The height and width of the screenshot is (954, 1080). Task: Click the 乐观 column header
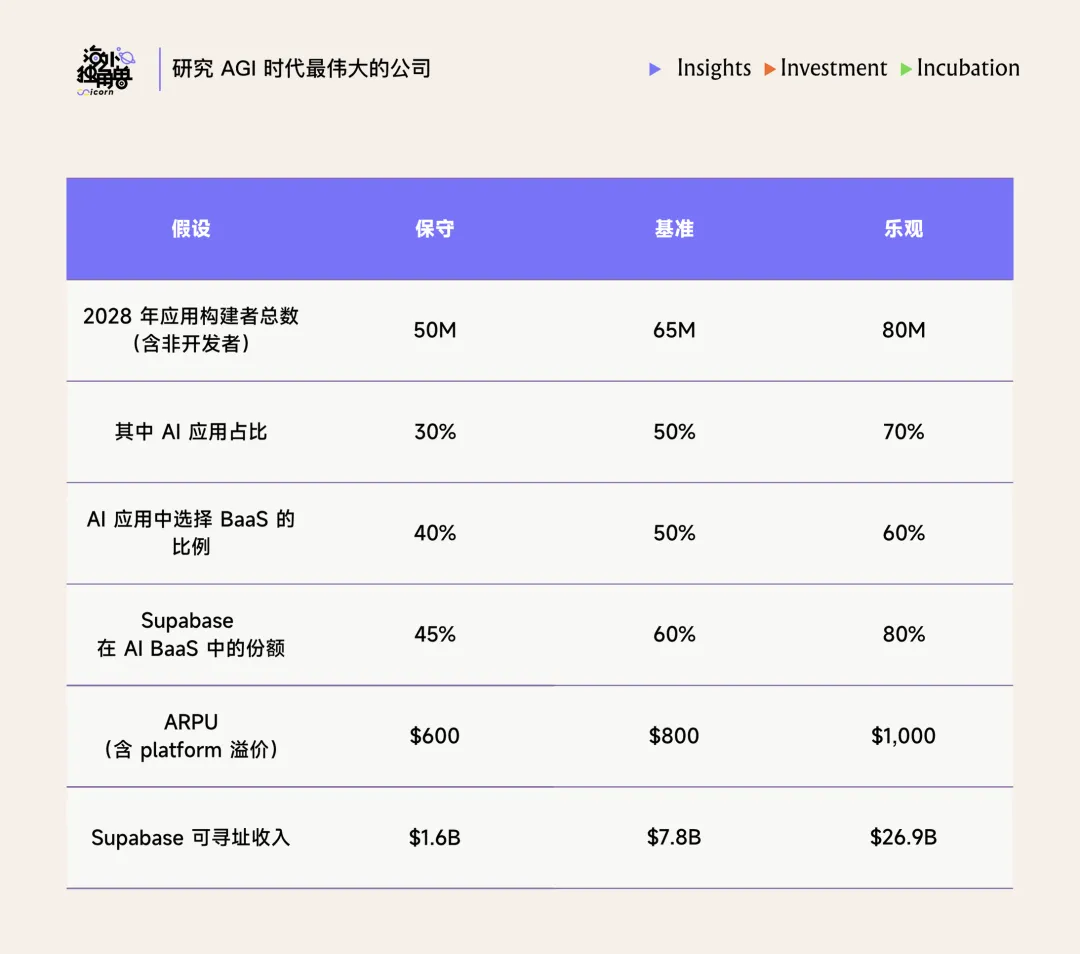tap(903, 229)
